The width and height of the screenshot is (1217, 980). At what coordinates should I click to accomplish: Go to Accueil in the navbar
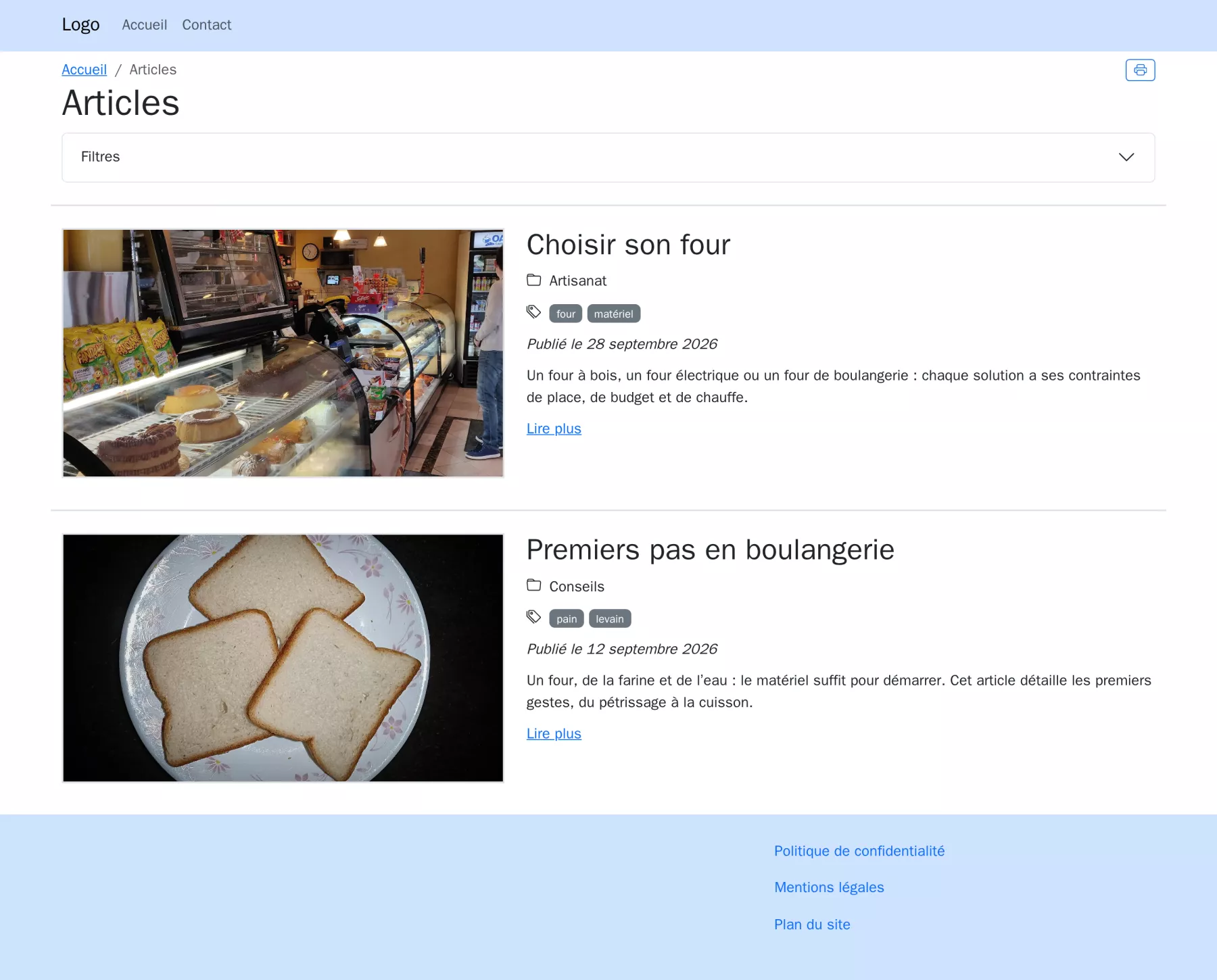[145, 25]
